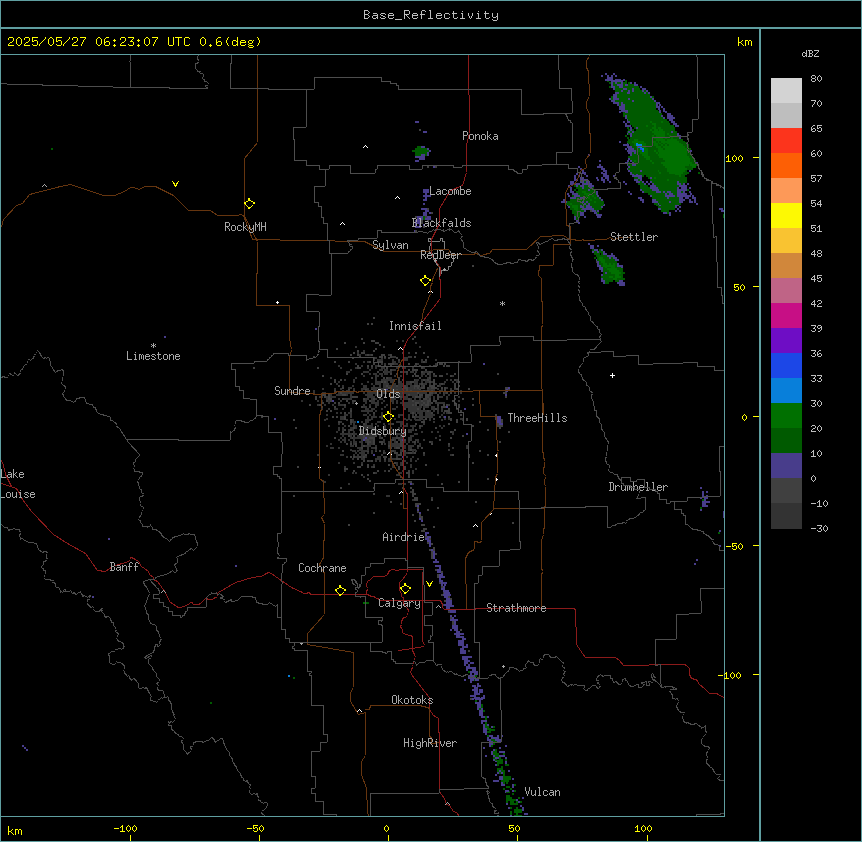This screenshot has width=862, height=842.
Task: Click the RockyMH label
Action: pos(245,227)
